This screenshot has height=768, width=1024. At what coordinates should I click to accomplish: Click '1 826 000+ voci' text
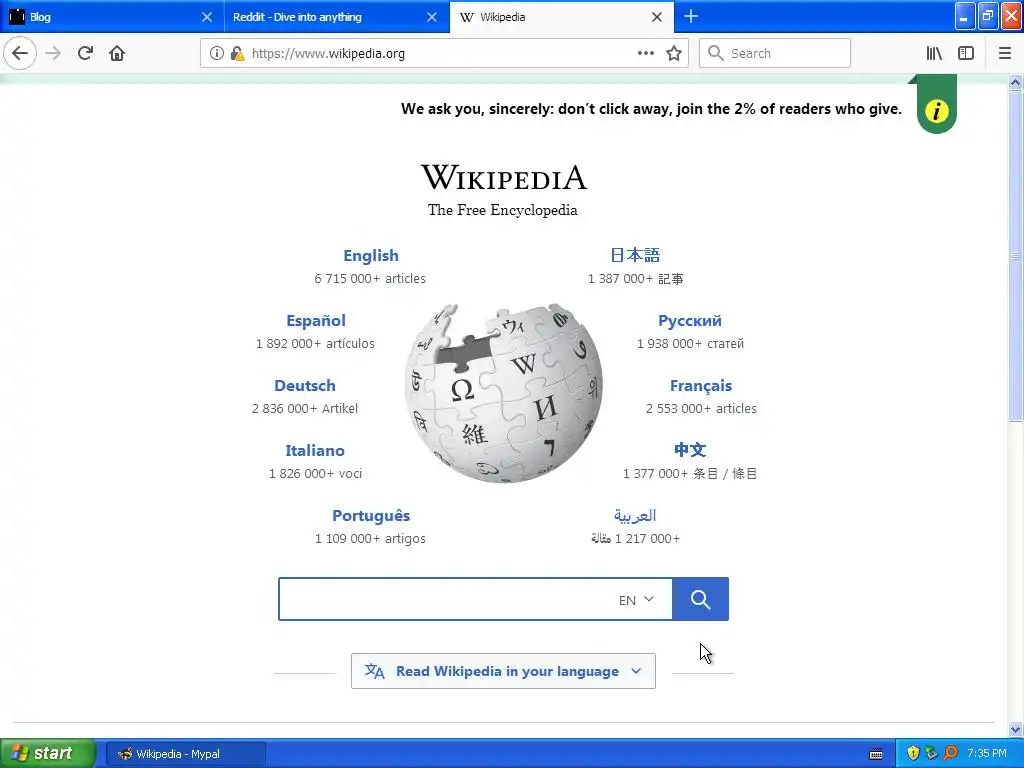(x=315, y=473)
